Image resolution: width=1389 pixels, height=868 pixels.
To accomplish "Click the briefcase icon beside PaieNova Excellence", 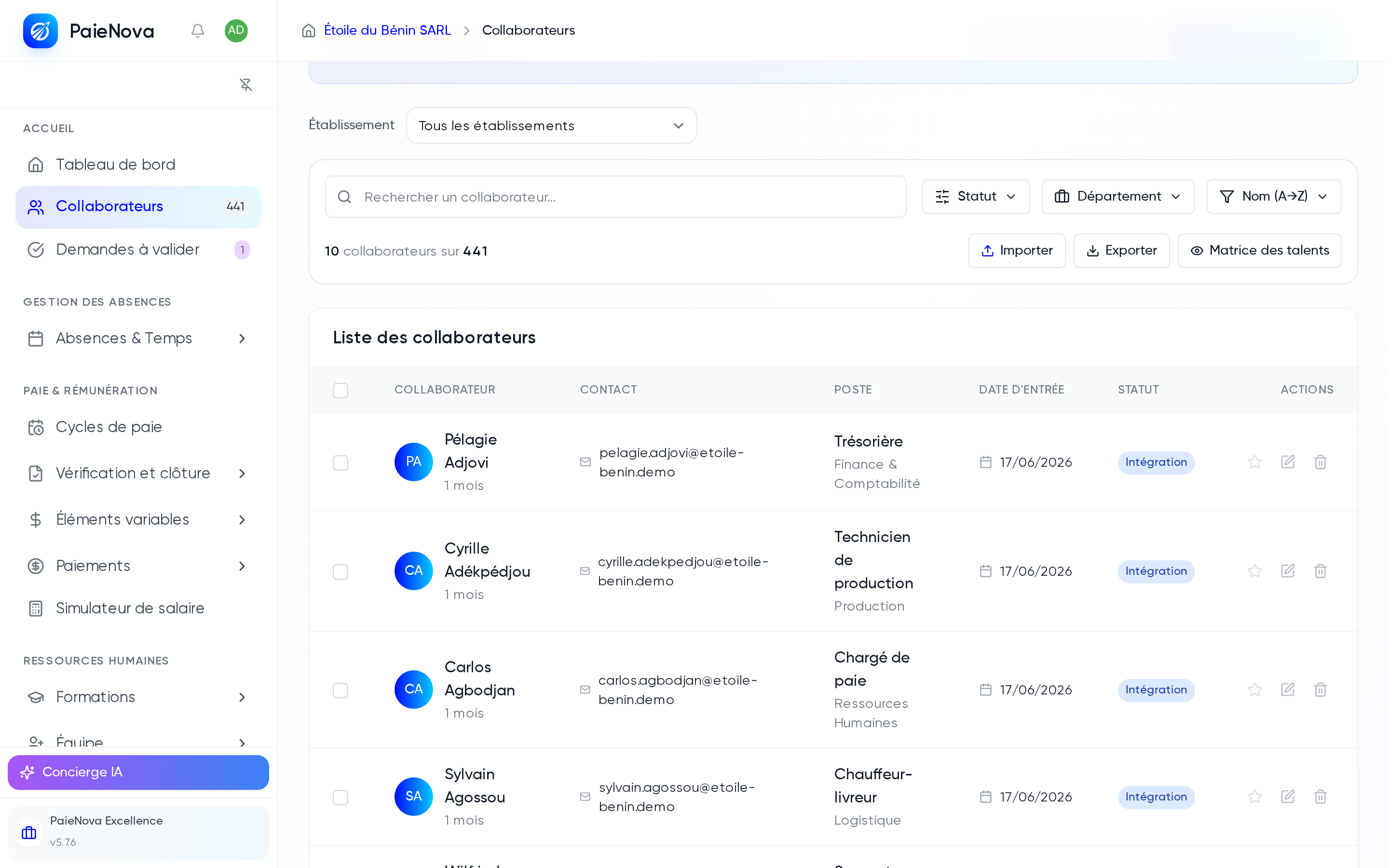I will click(x=29, y=833).
